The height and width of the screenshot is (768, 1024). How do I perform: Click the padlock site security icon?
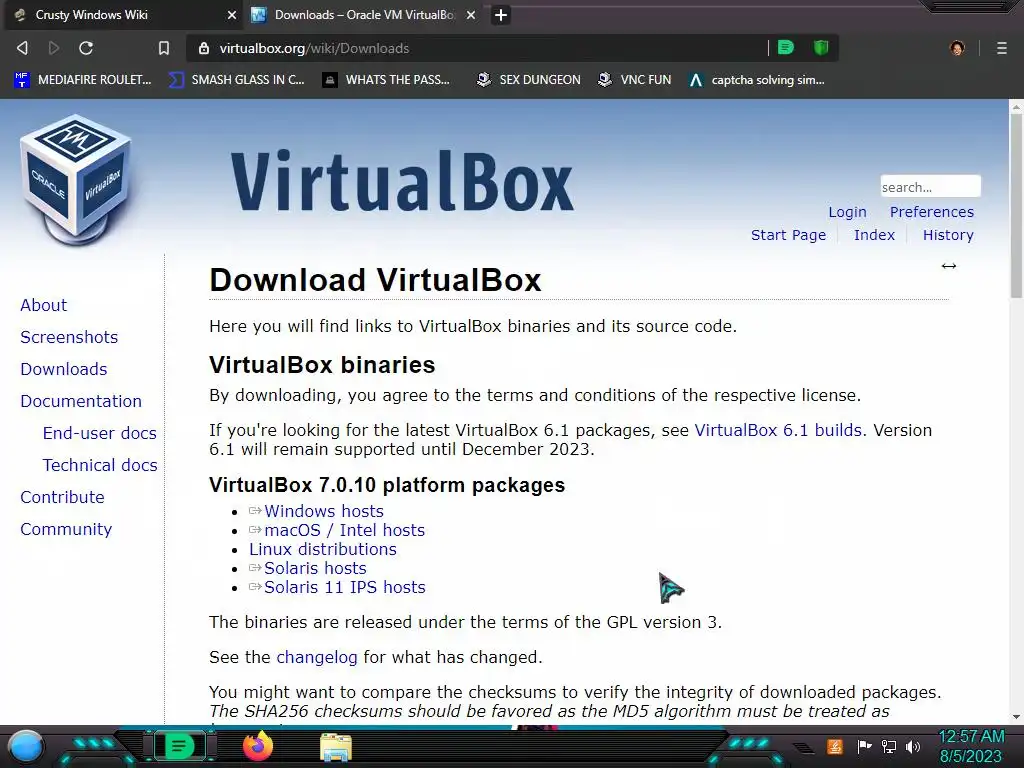coord(204,48)
